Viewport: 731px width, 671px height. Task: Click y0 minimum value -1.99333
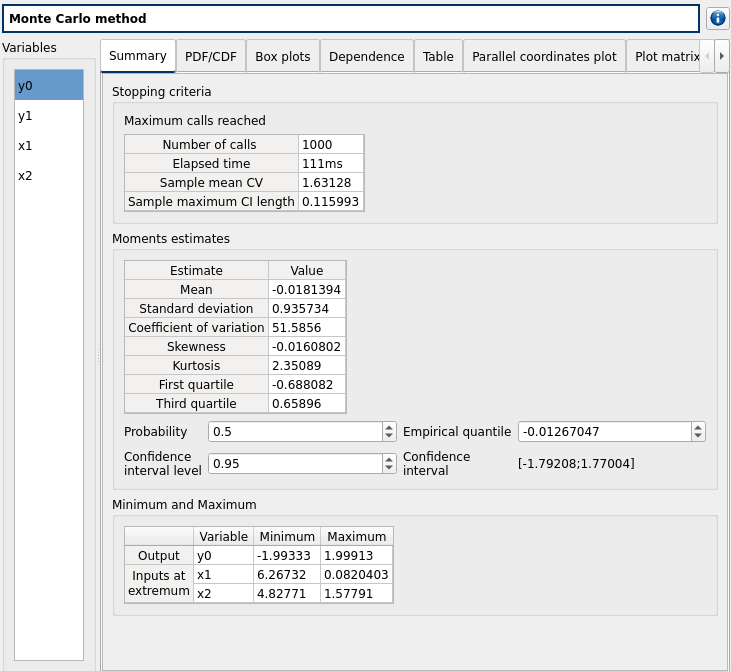[287, 555]
